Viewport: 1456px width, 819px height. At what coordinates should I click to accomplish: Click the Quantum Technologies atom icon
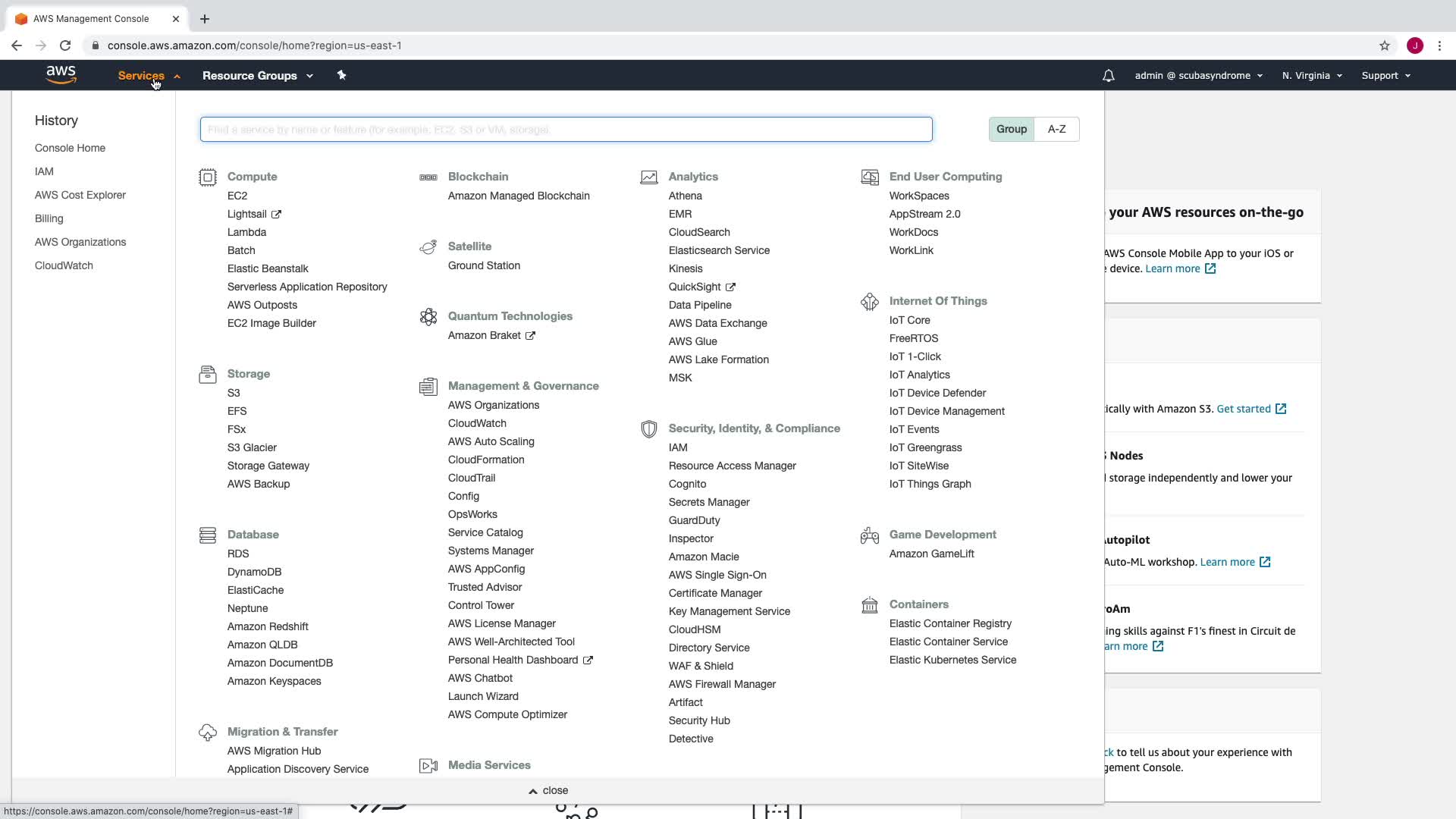pyautogui.click(x=428, y=317)
